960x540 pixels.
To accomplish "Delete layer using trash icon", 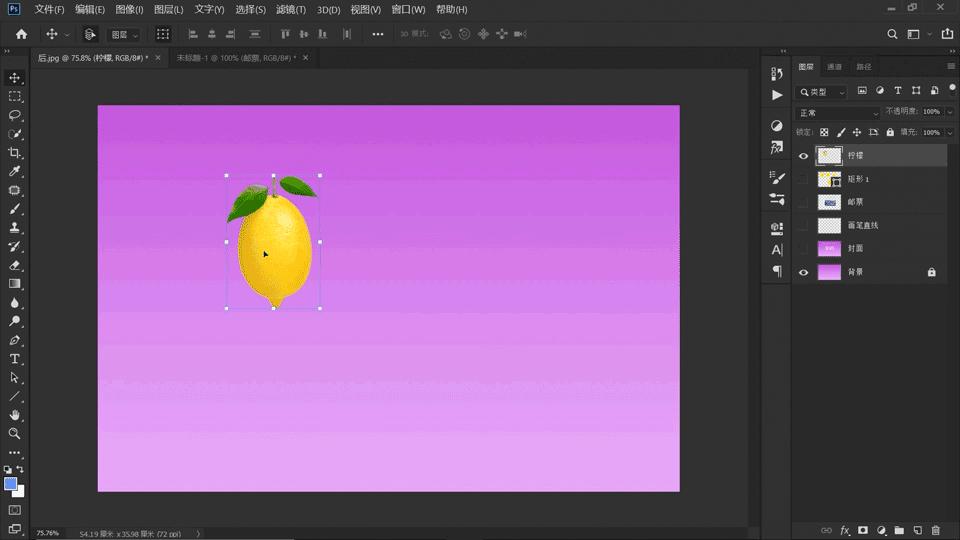I will (936, 530).
